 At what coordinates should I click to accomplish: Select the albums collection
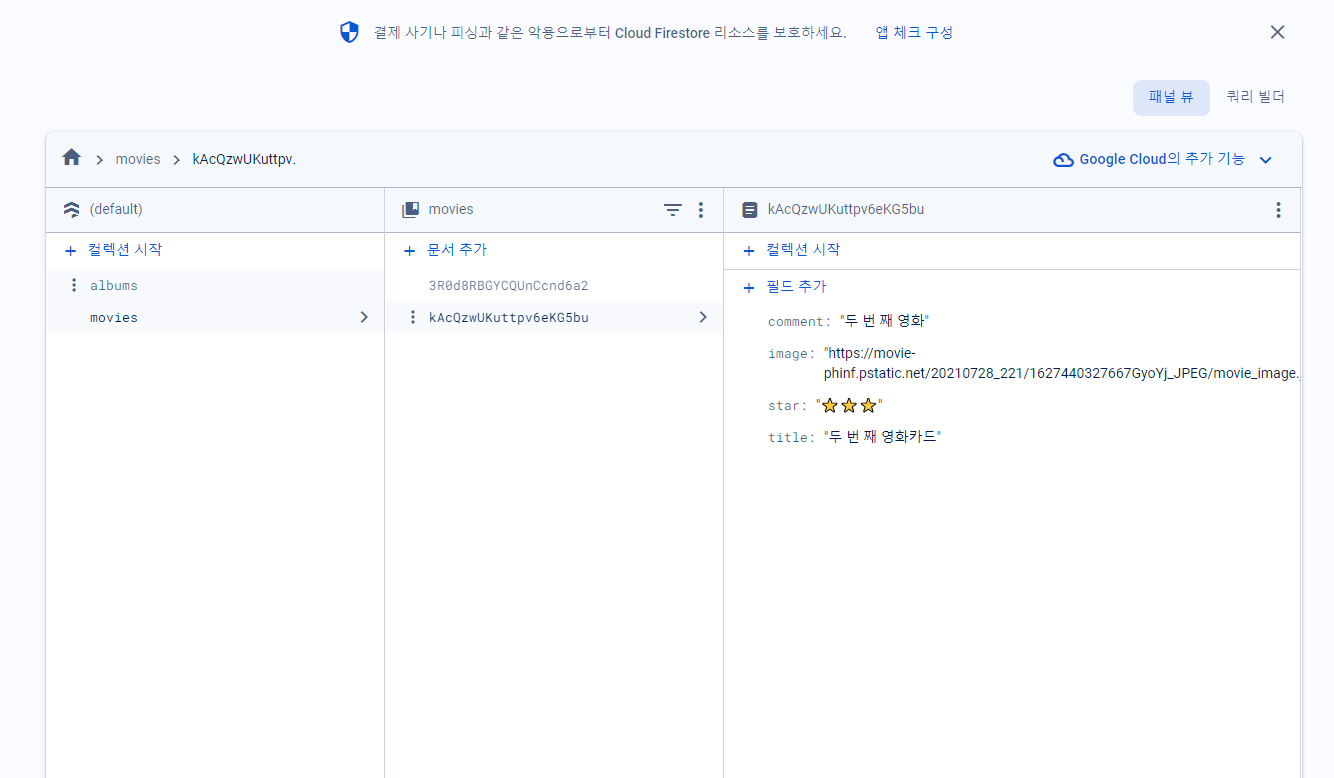pos(114,286)
